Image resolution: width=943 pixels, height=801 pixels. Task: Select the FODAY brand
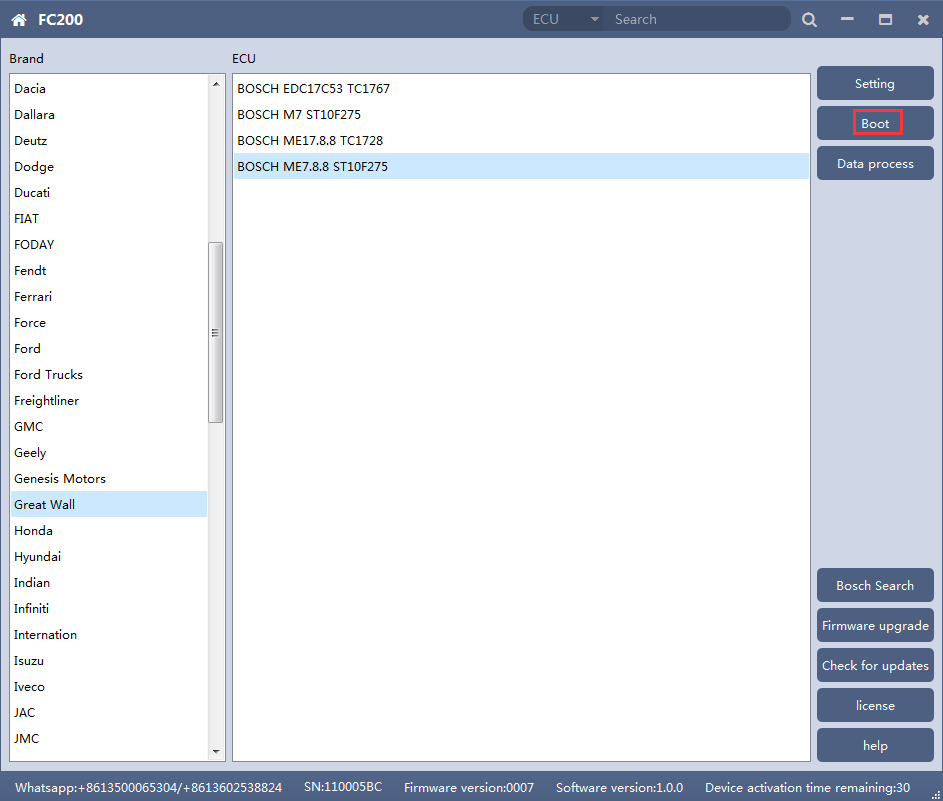[x=109, y=244]
